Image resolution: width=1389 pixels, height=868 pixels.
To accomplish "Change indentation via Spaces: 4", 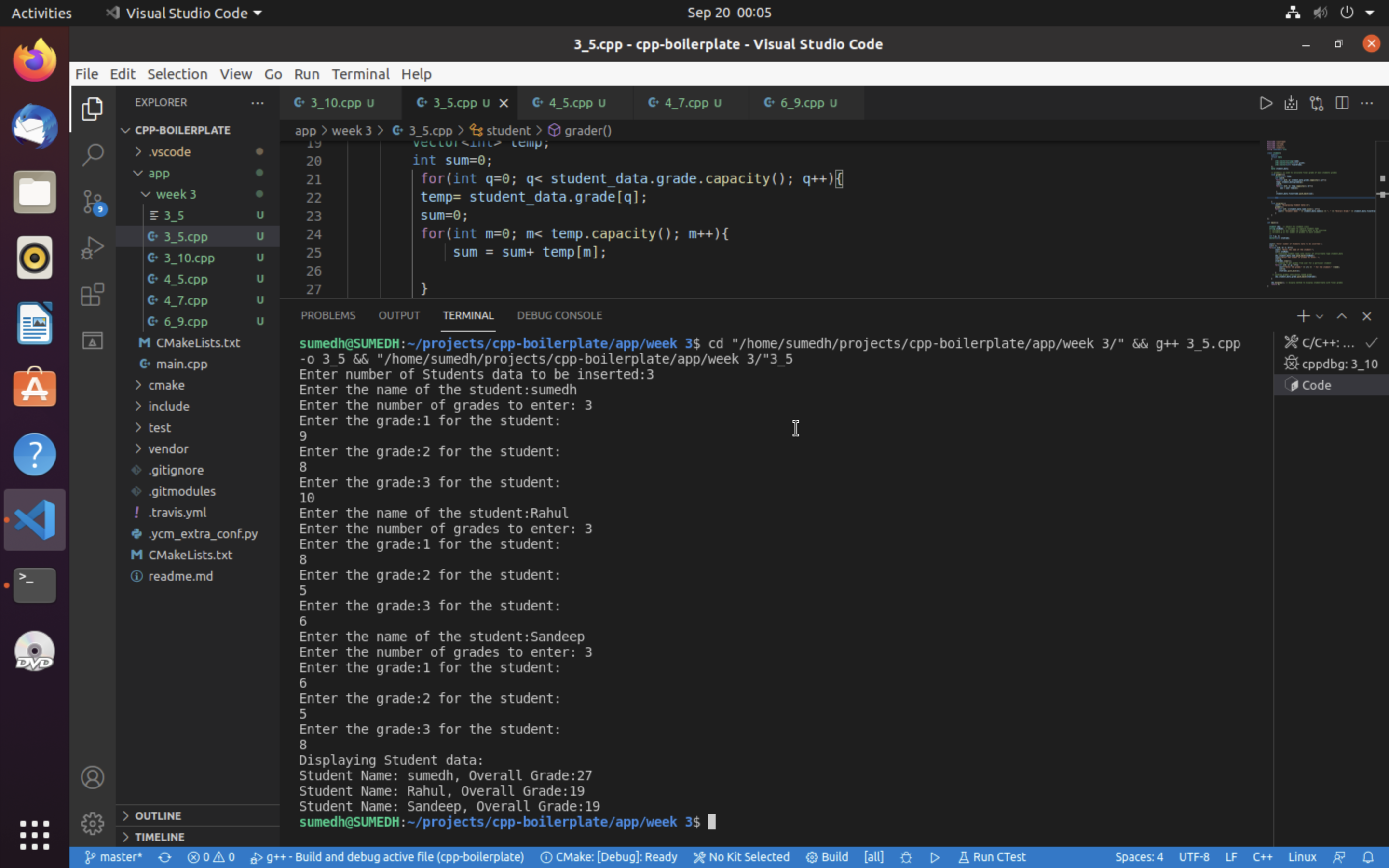I will point(1139,857).
